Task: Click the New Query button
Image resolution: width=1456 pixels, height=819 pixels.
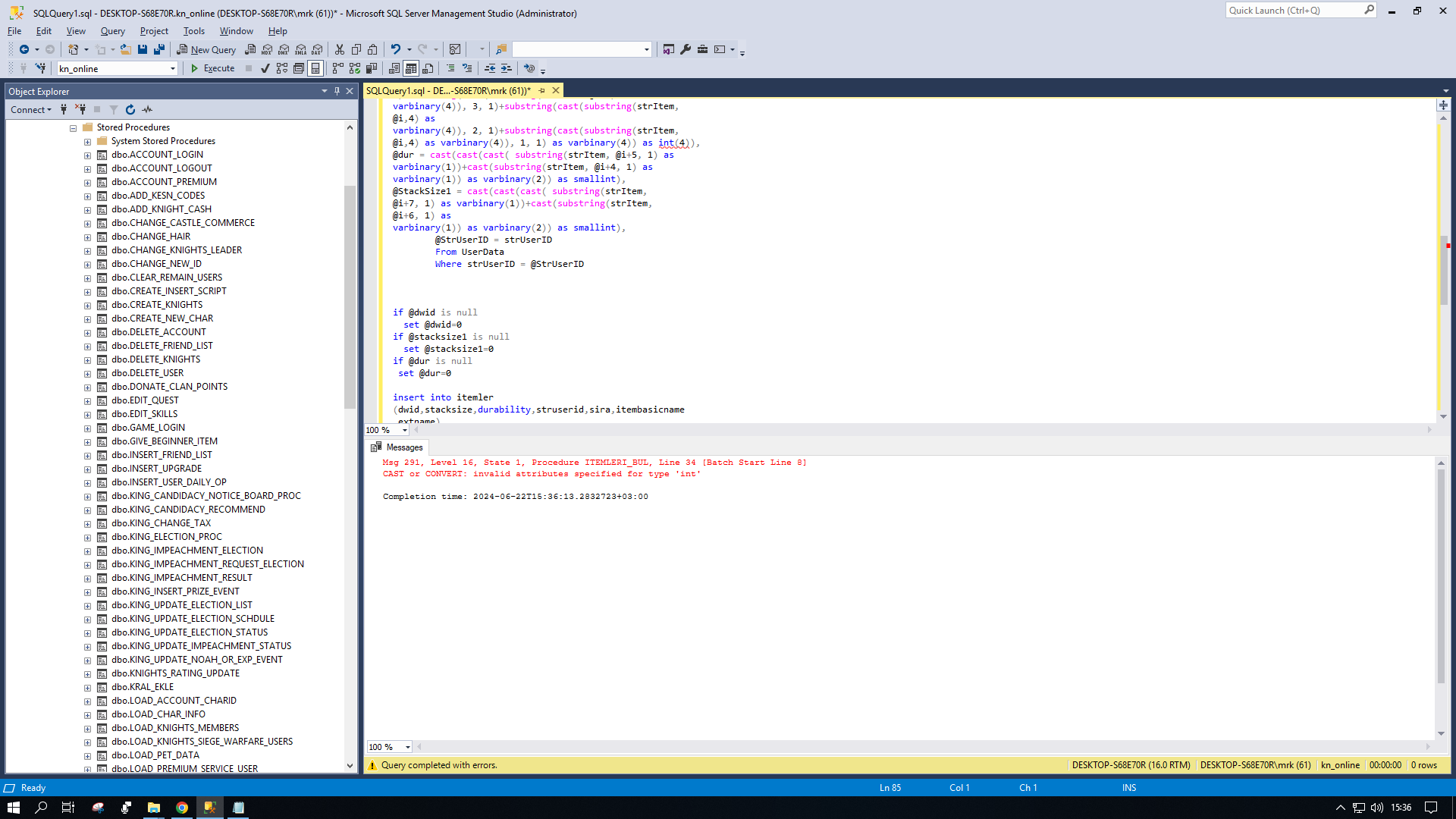Action: 206,49
